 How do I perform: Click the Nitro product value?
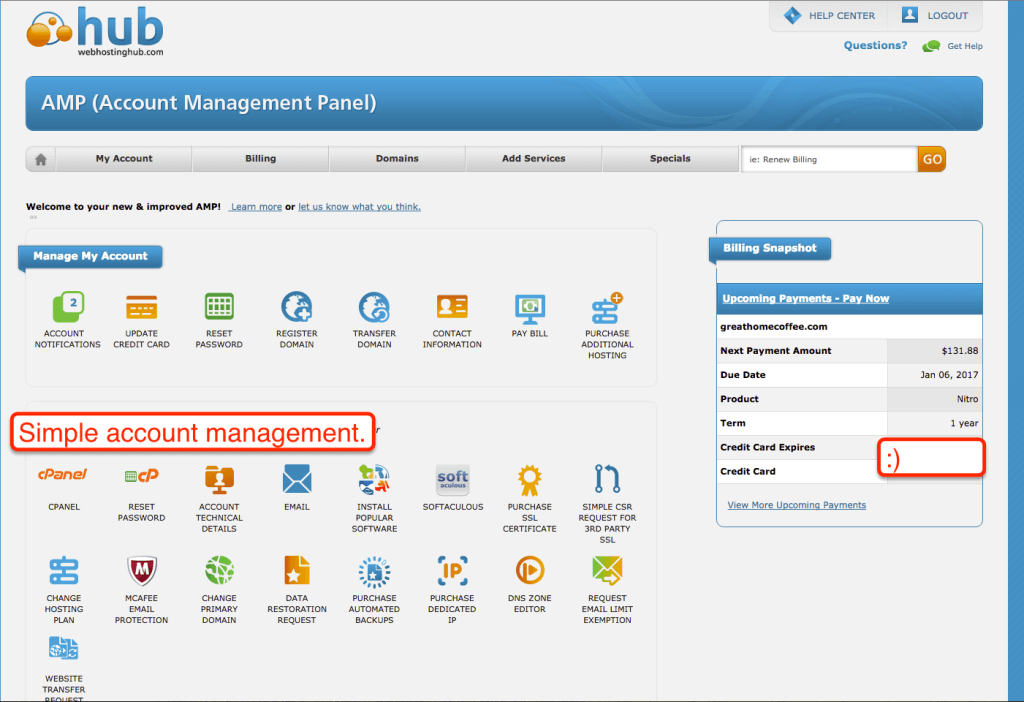(x=967, y=399)
